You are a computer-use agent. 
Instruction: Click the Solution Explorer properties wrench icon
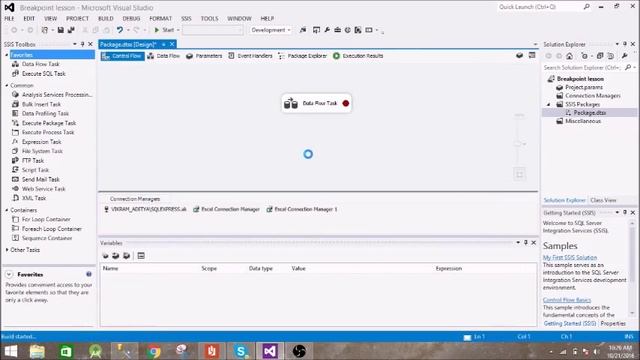[x=624, y=56]
